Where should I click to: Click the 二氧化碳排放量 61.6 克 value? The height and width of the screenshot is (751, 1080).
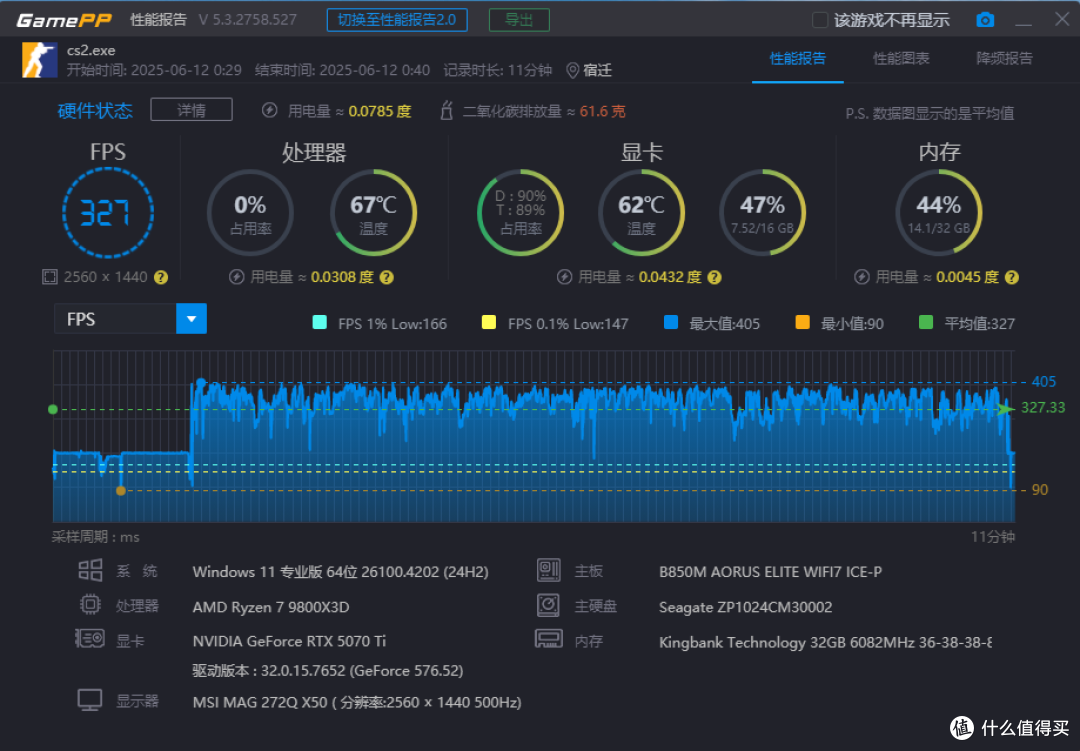(x=602, y=111)
